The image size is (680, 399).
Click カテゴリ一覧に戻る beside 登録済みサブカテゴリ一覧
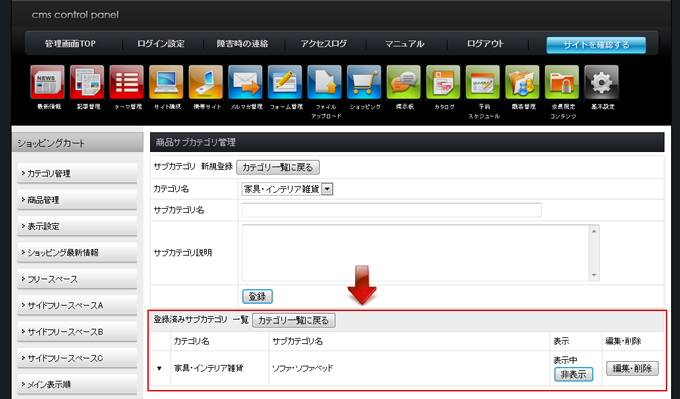pos(294,321)
